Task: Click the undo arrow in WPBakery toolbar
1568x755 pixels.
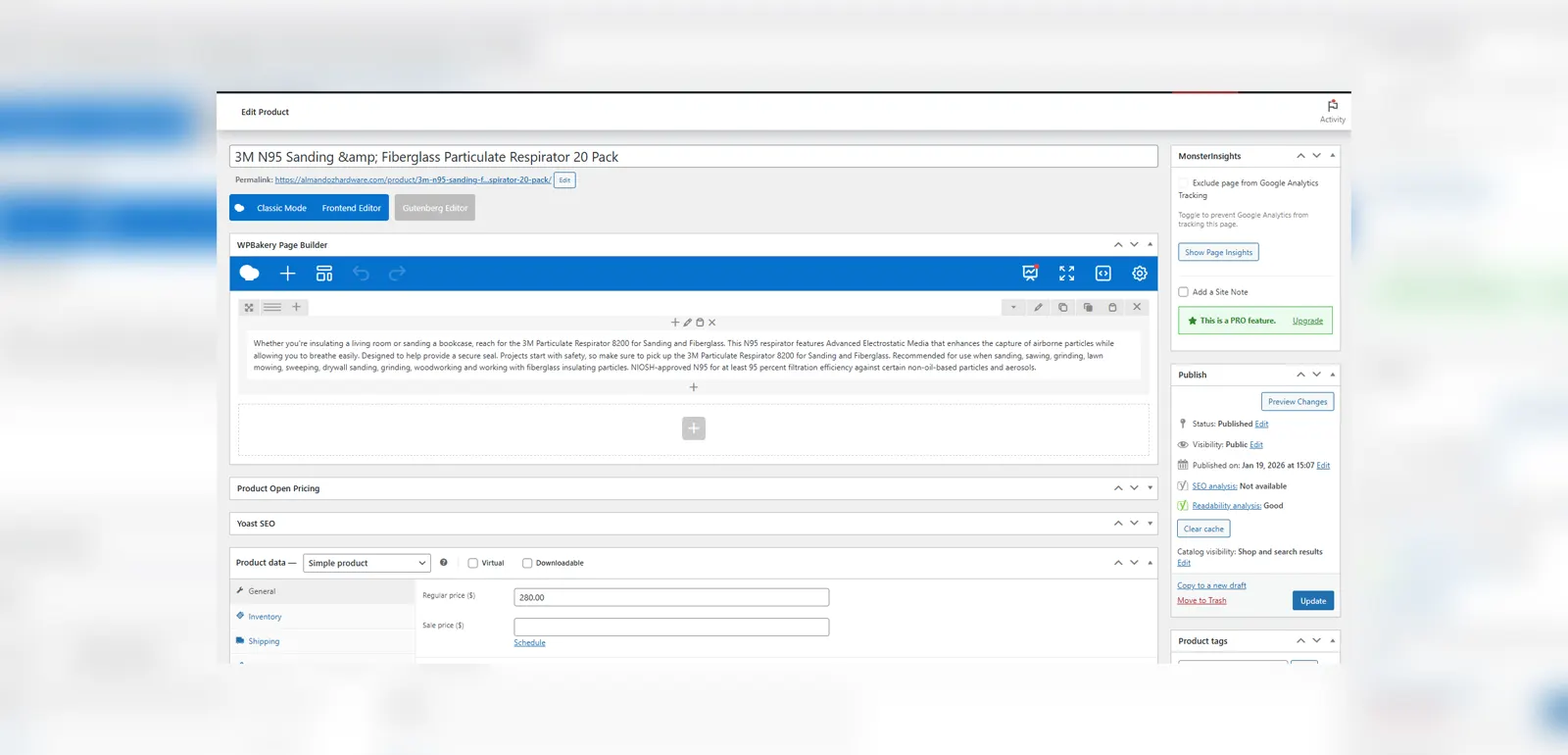Action: click(x=361, y=274)
